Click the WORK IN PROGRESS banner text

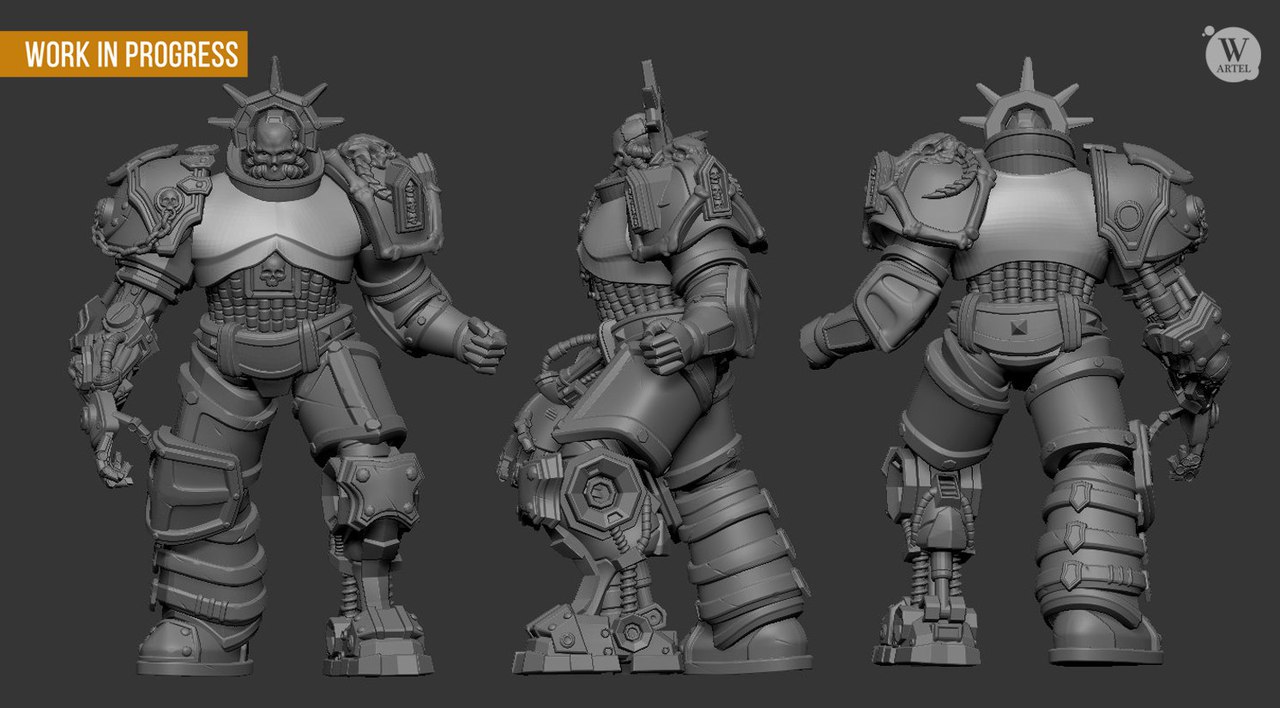point(132,54)
